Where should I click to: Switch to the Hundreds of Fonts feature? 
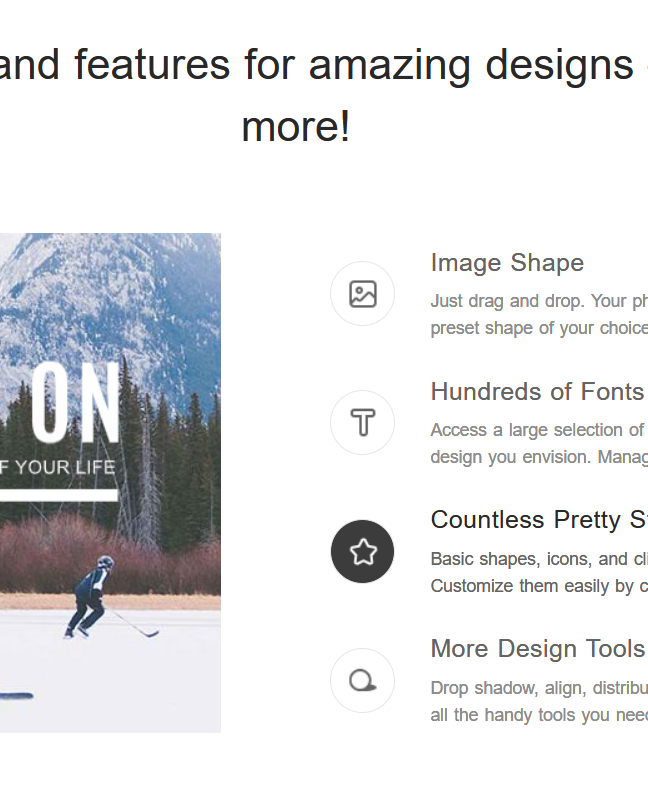(537, 392)
